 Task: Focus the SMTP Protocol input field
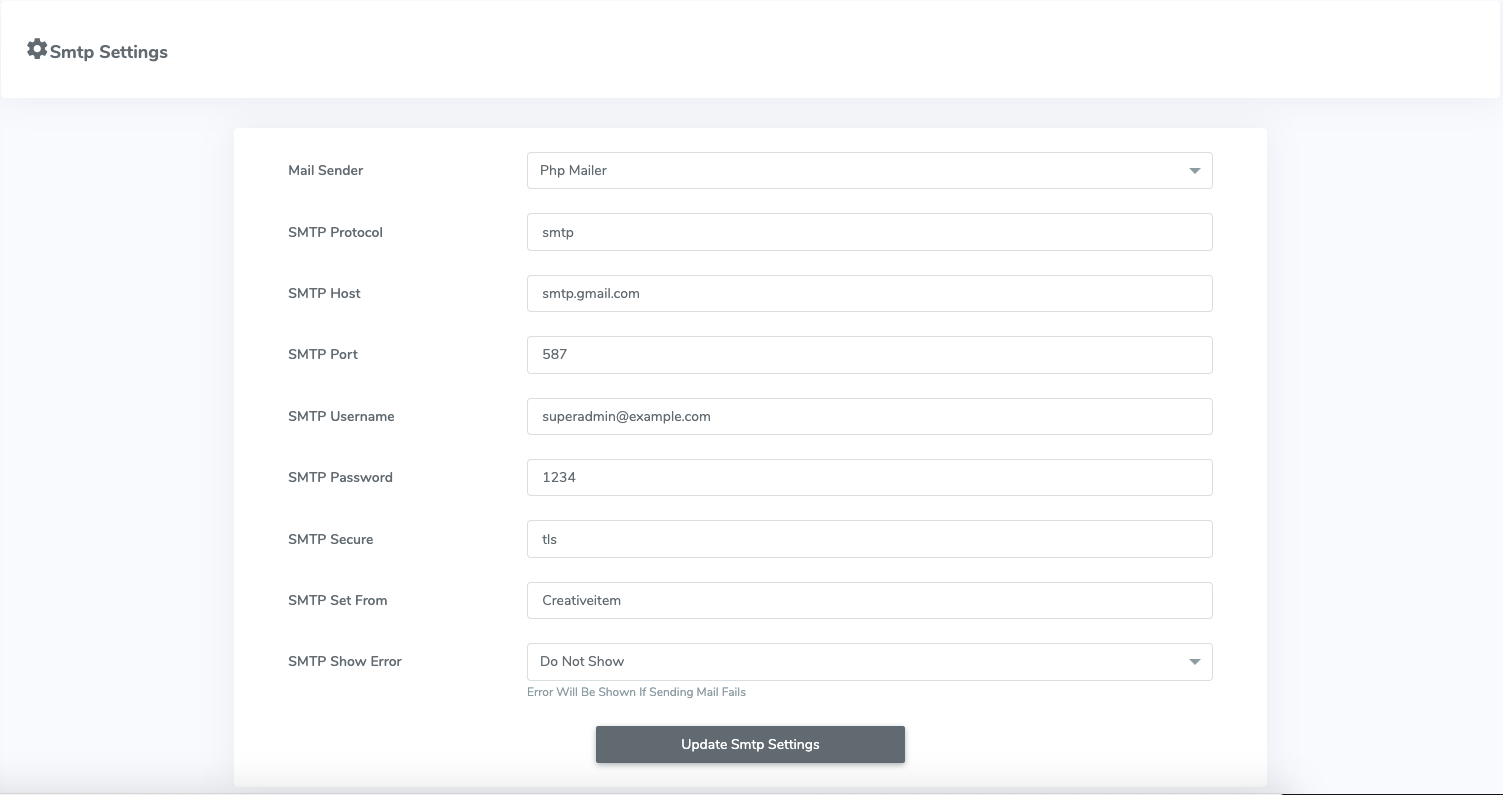868,232
